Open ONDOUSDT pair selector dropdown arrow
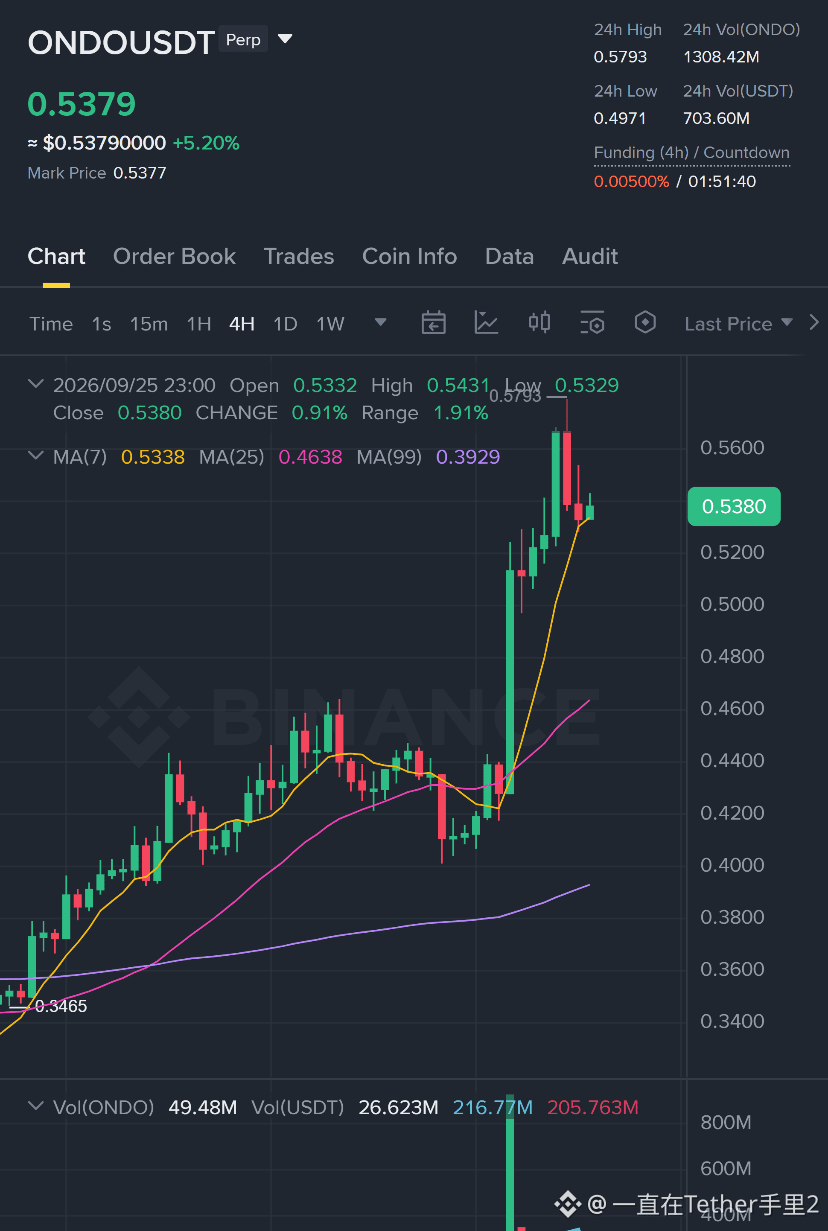Viewport: 828px width, 1231px height. [x=285, y=40]
